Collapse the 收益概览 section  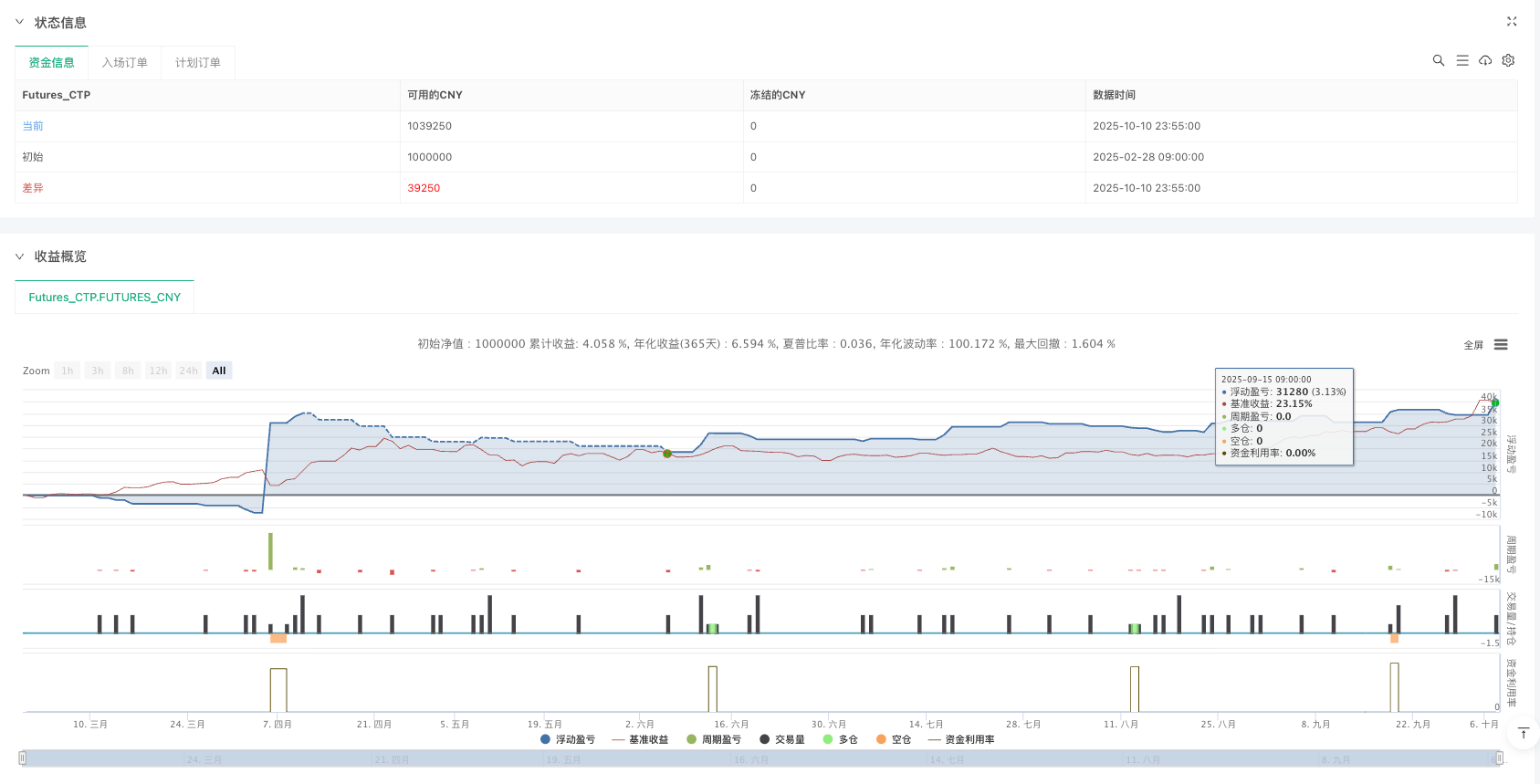pos(20,256)
